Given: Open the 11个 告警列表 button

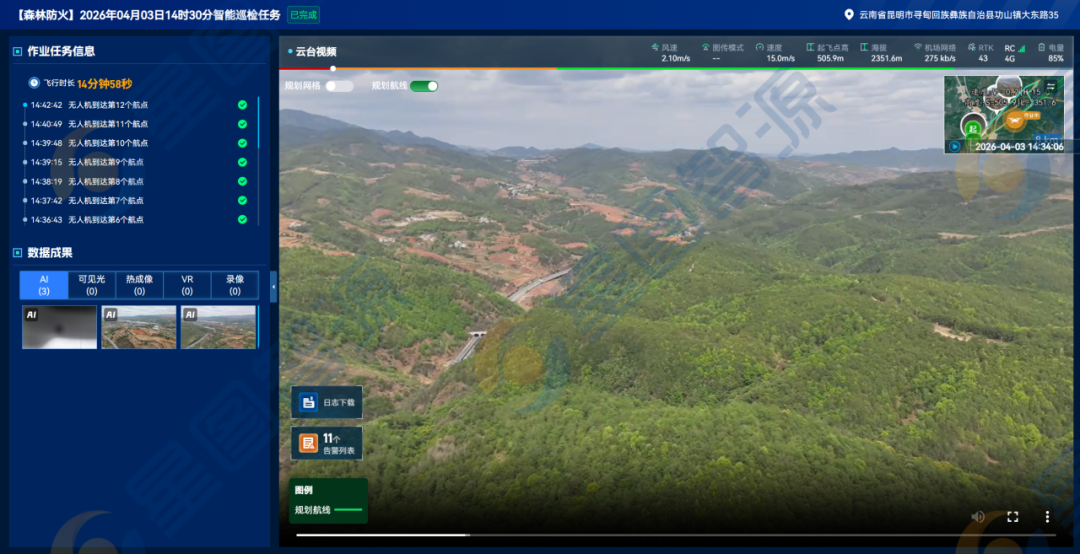Looking at the screenshot, I should [x=326, y=443].
